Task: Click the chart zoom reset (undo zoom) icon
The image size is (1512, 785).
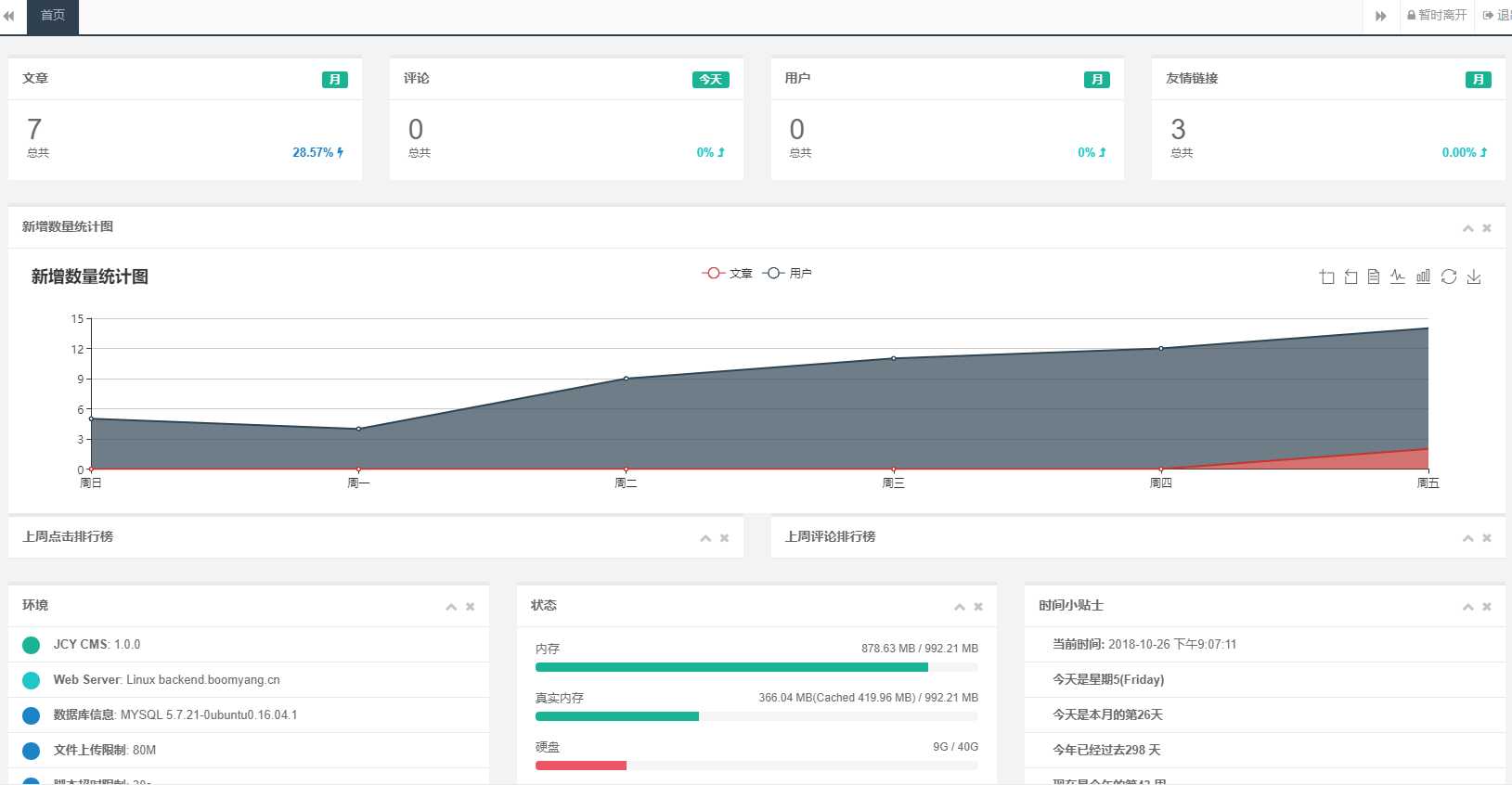Action: click(x=1350, y=277)
